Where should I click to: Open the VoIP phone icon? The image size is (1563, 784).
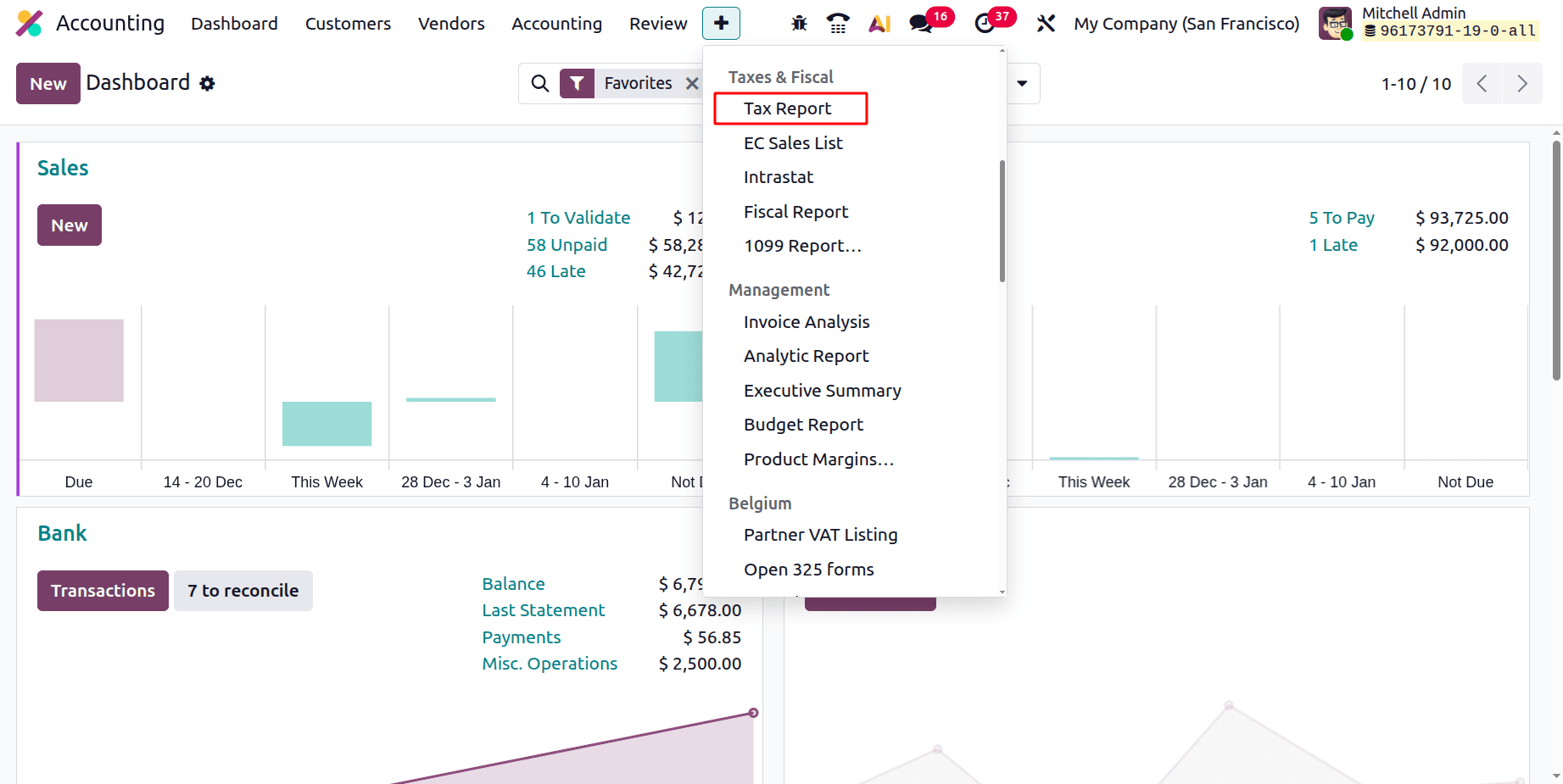coord(838,24)
